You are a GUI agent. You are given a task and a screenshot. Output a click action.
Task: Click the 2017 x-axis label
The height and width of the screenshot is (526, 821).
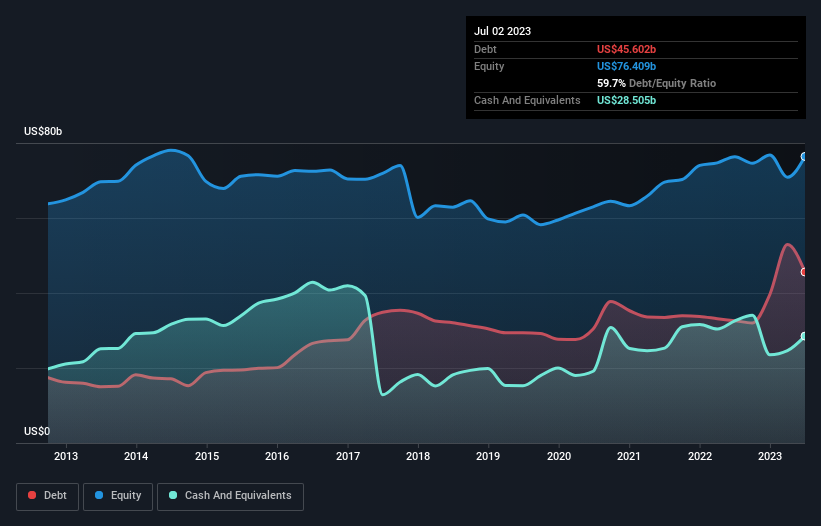(348, 456)
